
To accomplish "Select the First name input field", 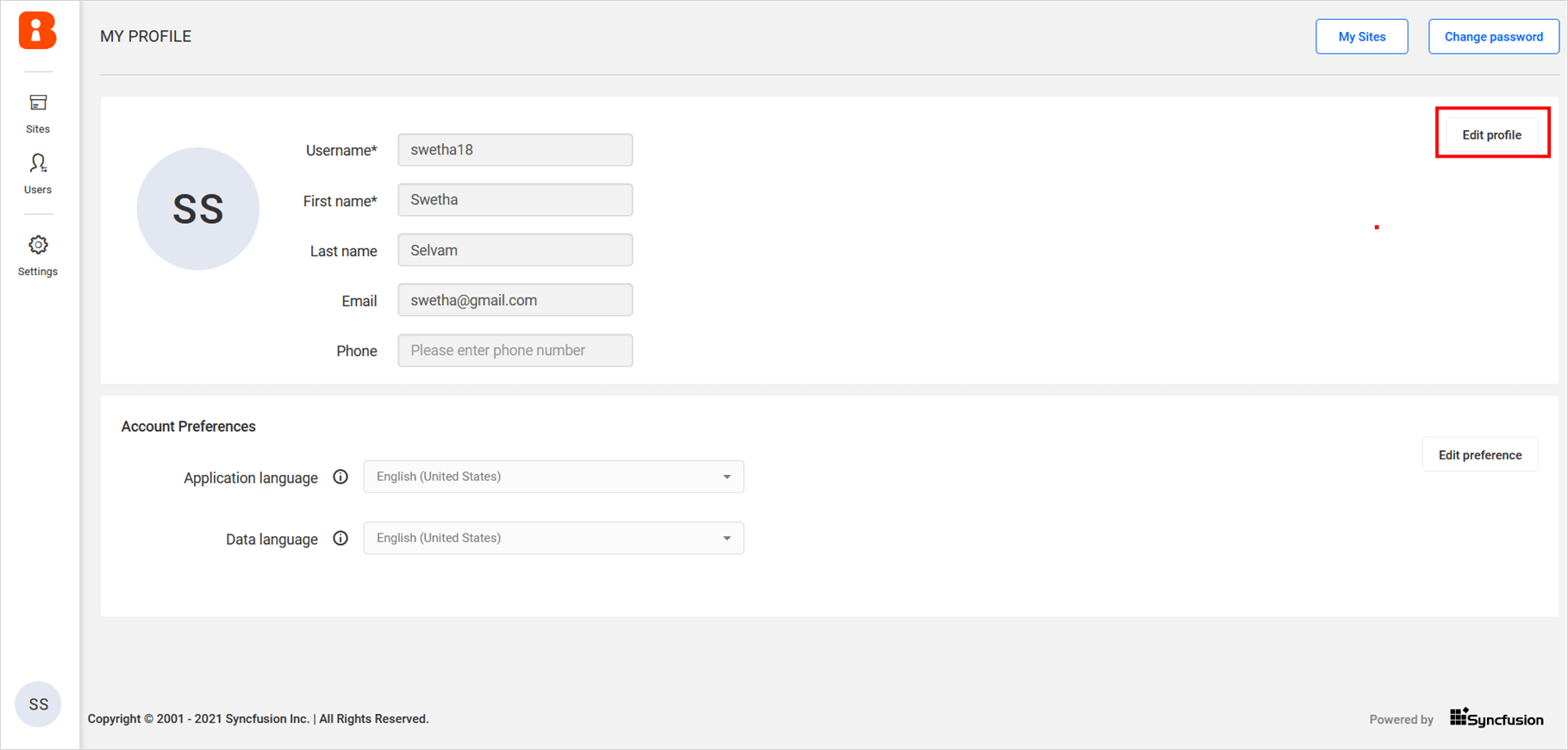I will 515,200.
